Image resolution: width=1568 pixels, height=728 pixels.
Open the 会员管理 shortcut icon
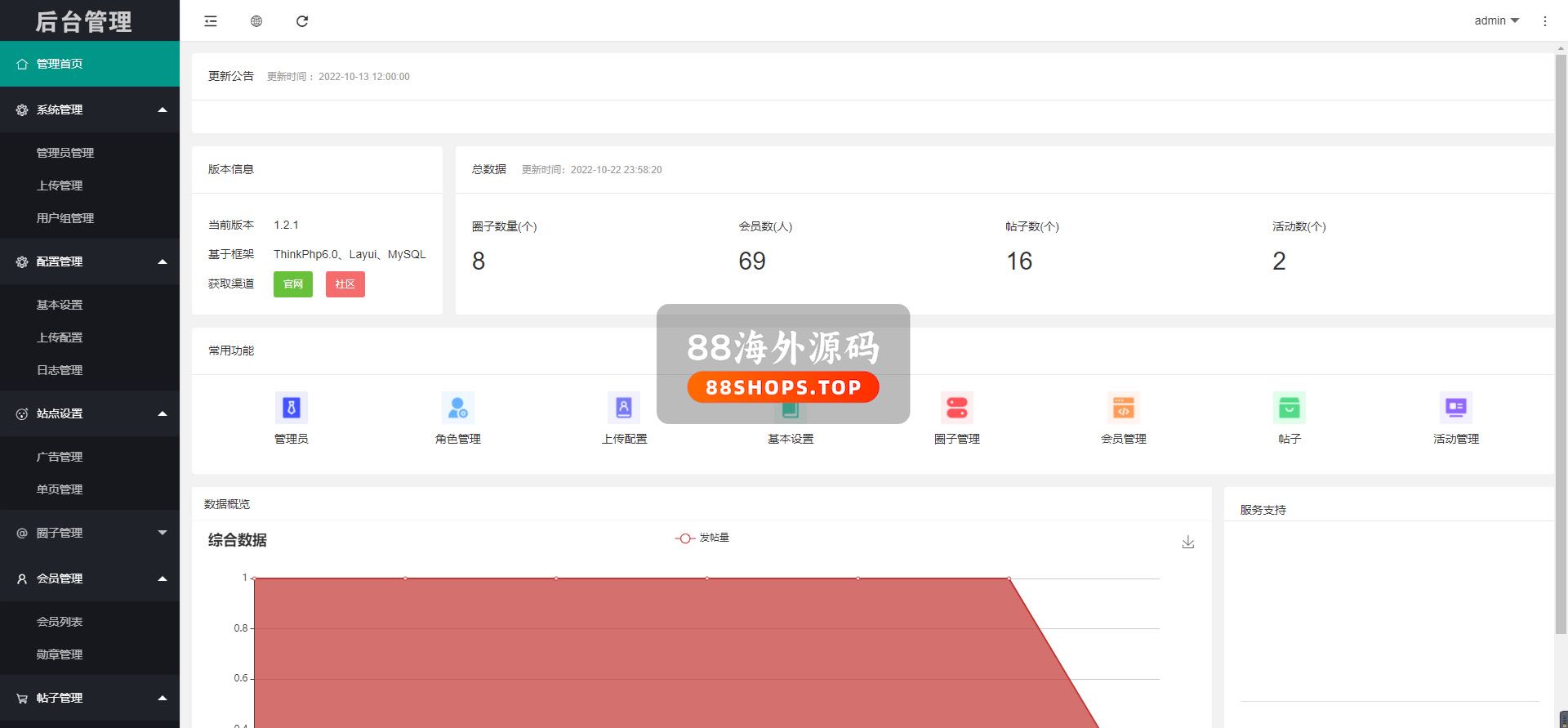pos(1123,407)
